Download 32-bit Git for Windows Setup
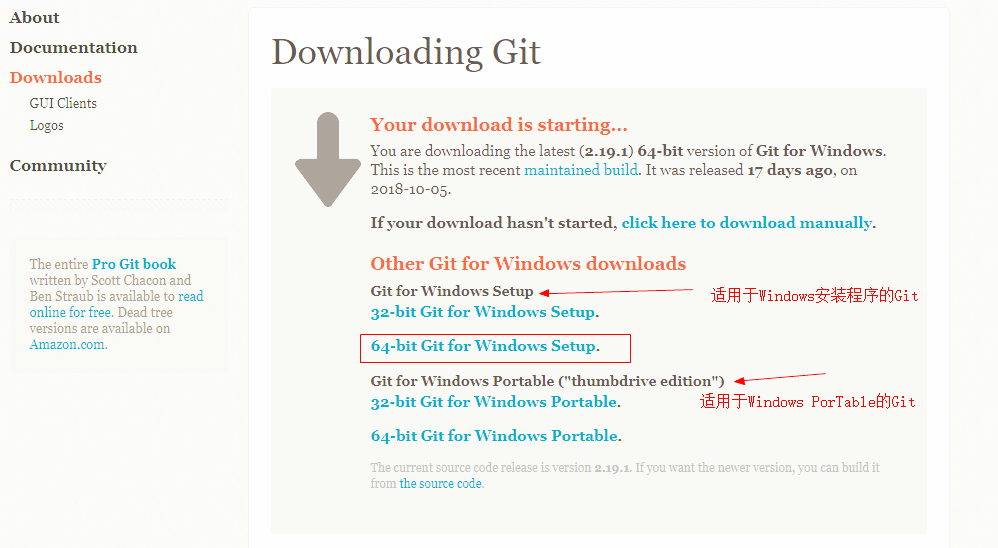 [x=483, y=312]
